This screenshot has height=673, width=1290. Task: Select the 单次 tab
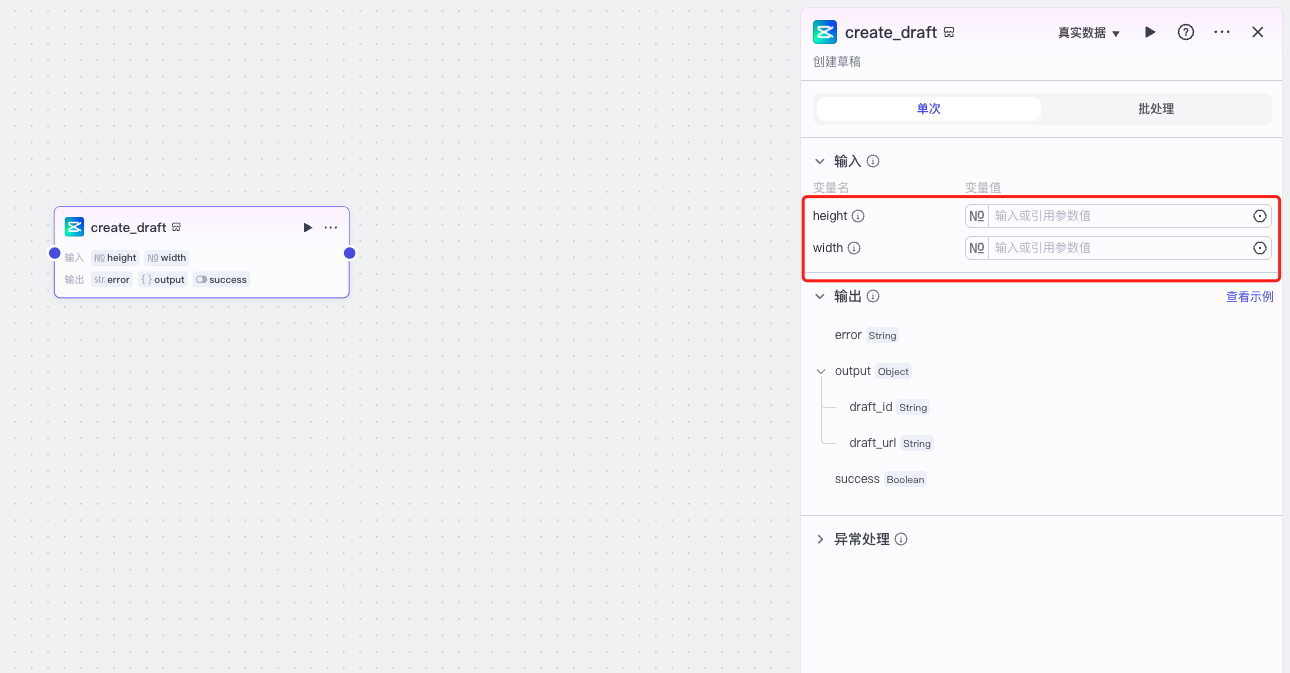coord(928,109)
